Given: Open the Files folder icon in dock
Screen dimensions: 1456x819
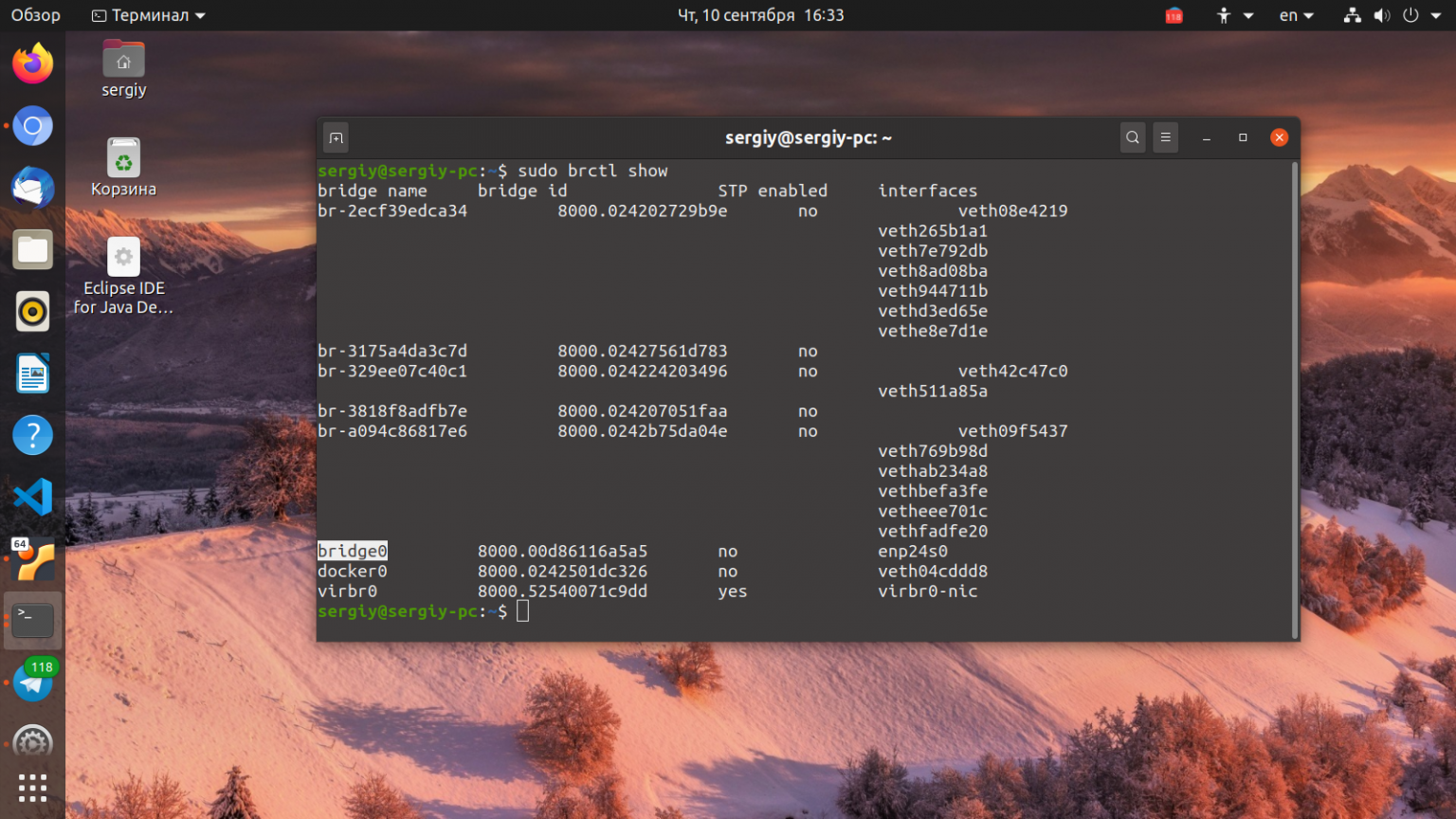Looking at the screenshot, I should [x=33, y=249].
